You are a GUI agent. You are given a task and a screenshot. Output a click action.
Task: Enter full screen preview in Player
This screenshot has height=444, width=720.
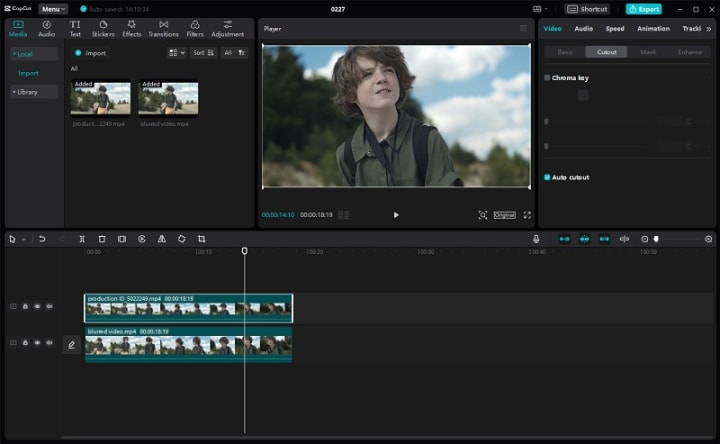(x=527, y=215)
